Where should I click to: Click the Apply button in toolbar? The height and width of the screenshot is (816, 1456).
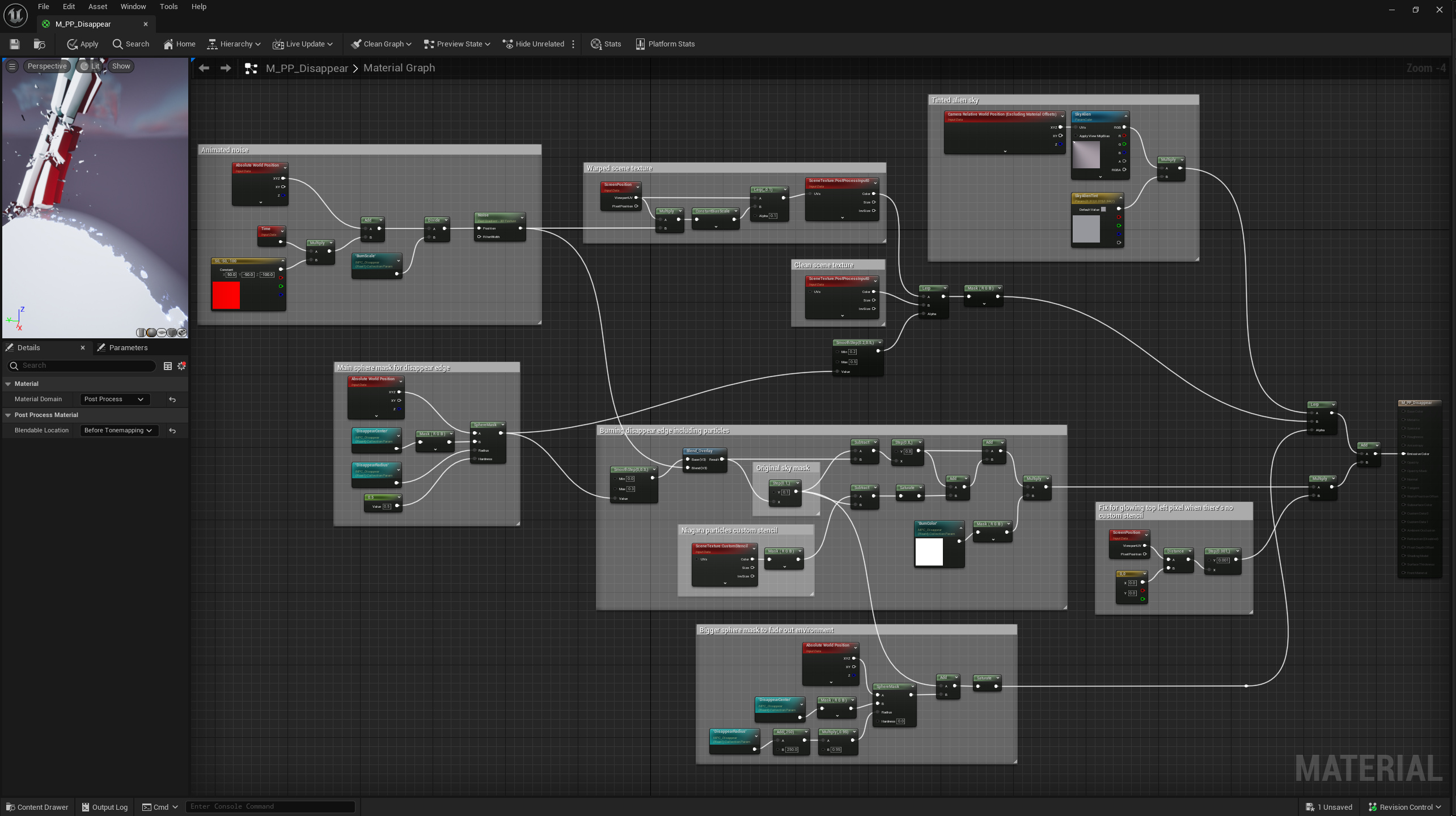(x=84, y=43)
